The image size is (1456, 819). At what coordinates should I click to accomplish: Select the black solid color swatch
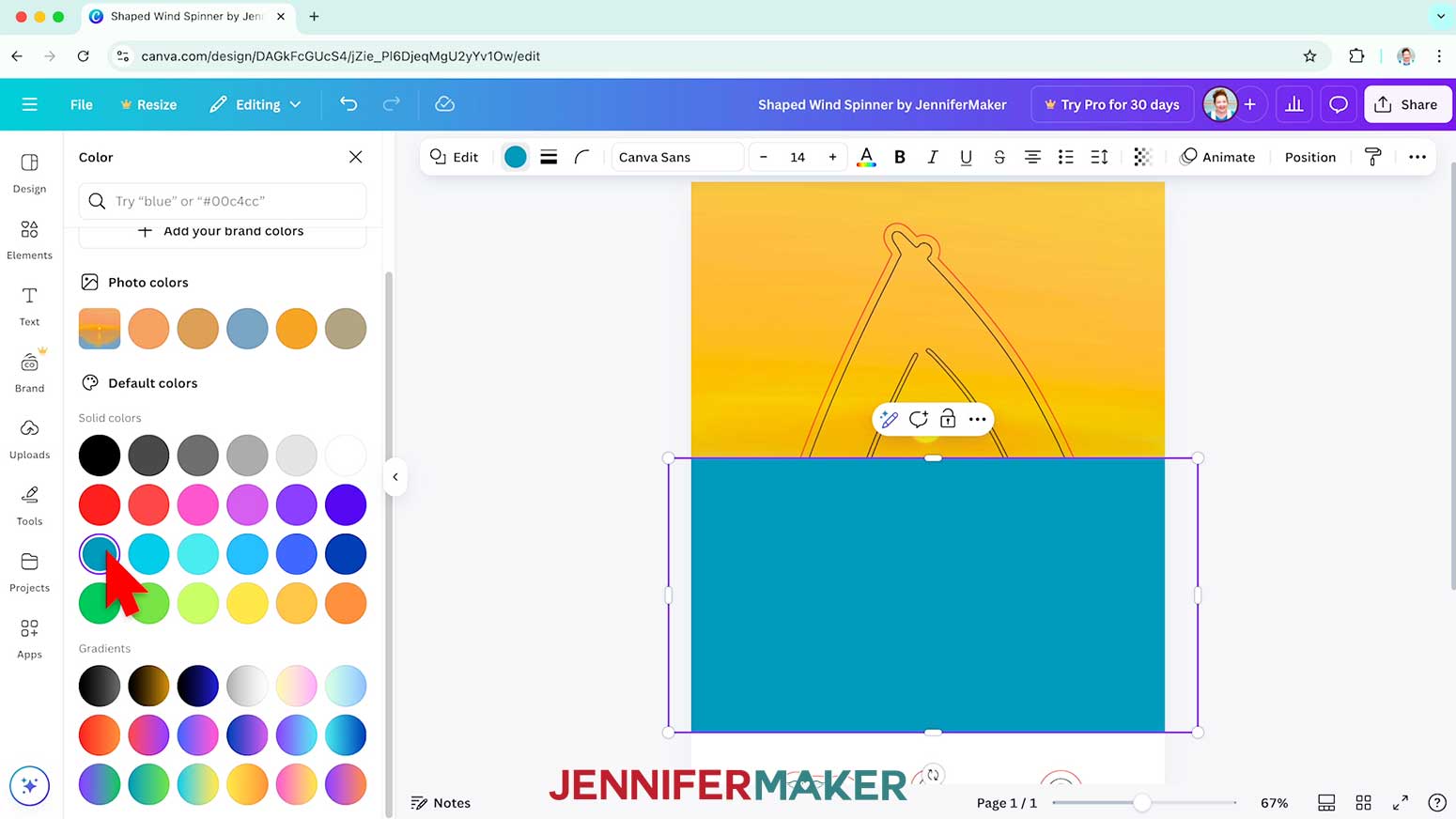coord(100,456)
